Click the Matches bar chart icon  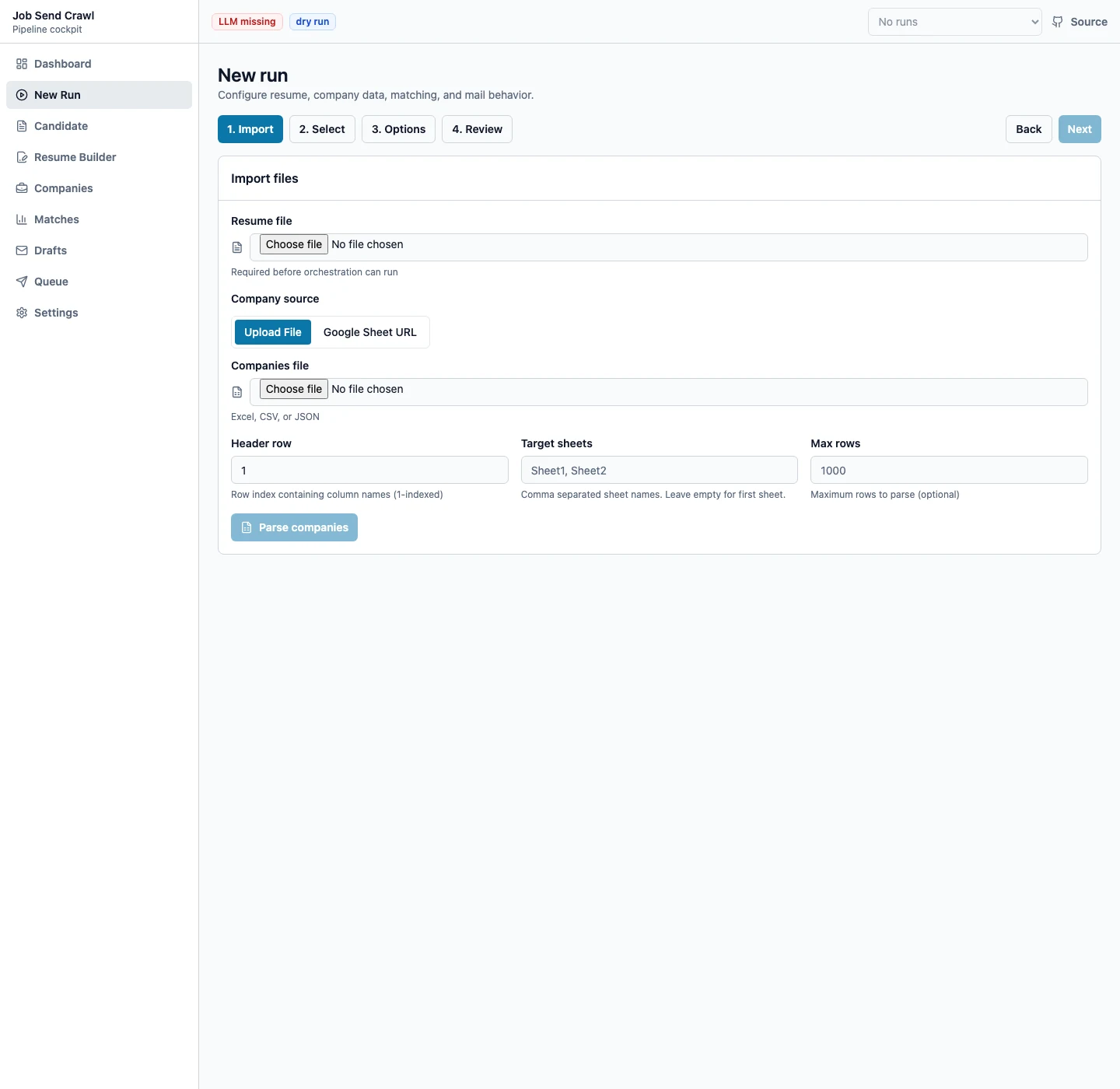[x=22, y=219]
